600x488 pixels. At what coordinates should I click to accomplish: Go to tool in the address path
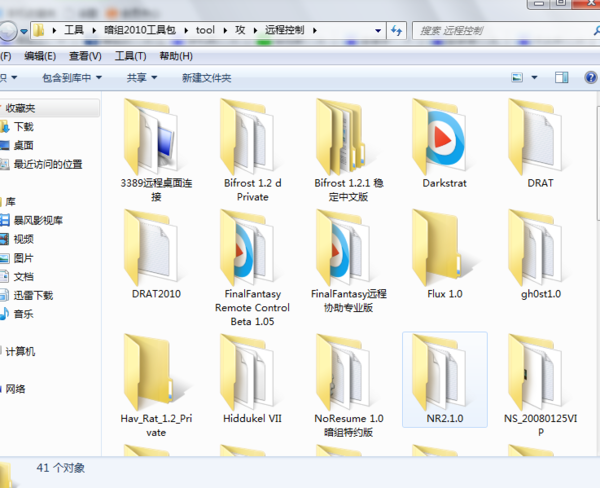pyautogui.click(x=205, y=30)
